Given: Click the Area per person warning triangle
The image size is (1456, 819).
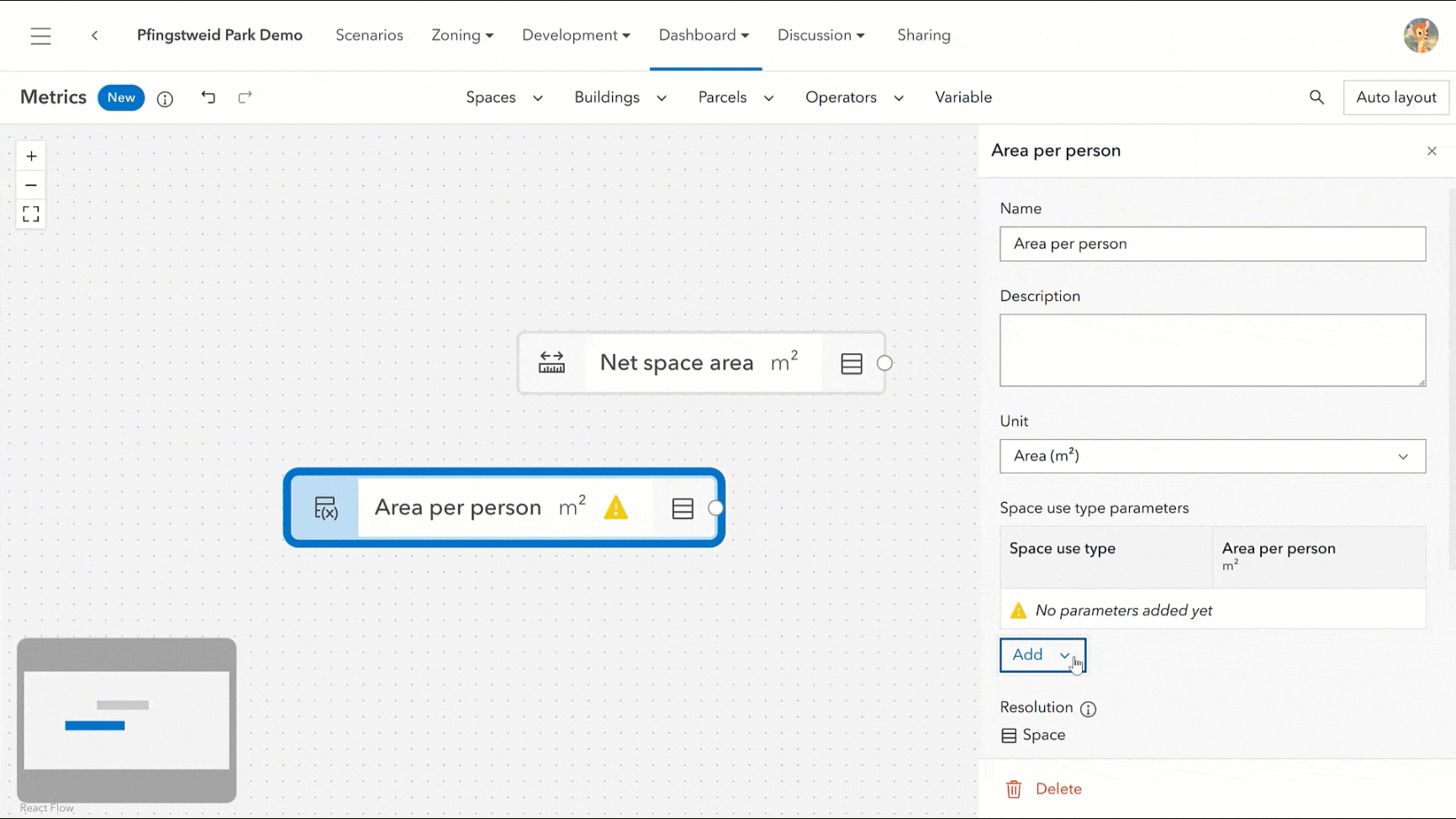Looking at the screenshot, I should pos(616,507).
